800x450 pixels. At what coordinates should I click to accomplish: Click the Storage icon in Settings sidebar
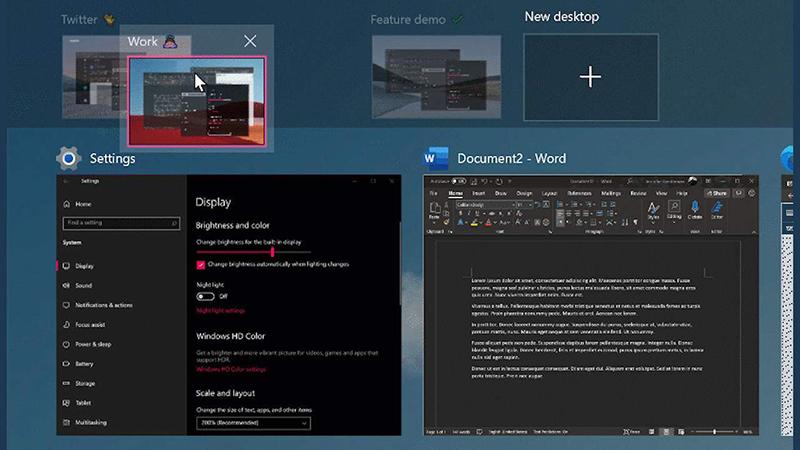tap(64, 383)
